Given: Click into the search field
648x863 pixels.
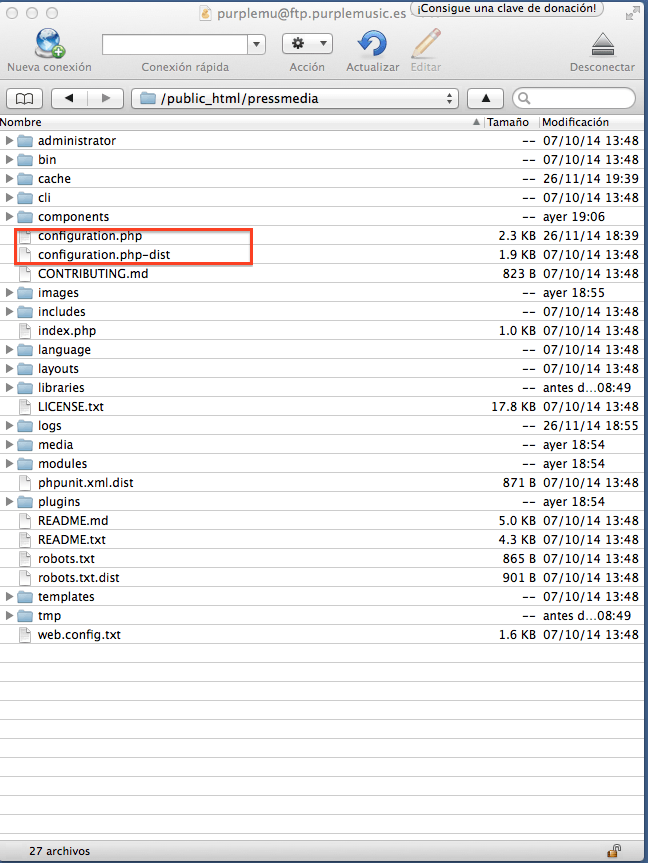Looking at the screenshot, I should click(574, 99).
